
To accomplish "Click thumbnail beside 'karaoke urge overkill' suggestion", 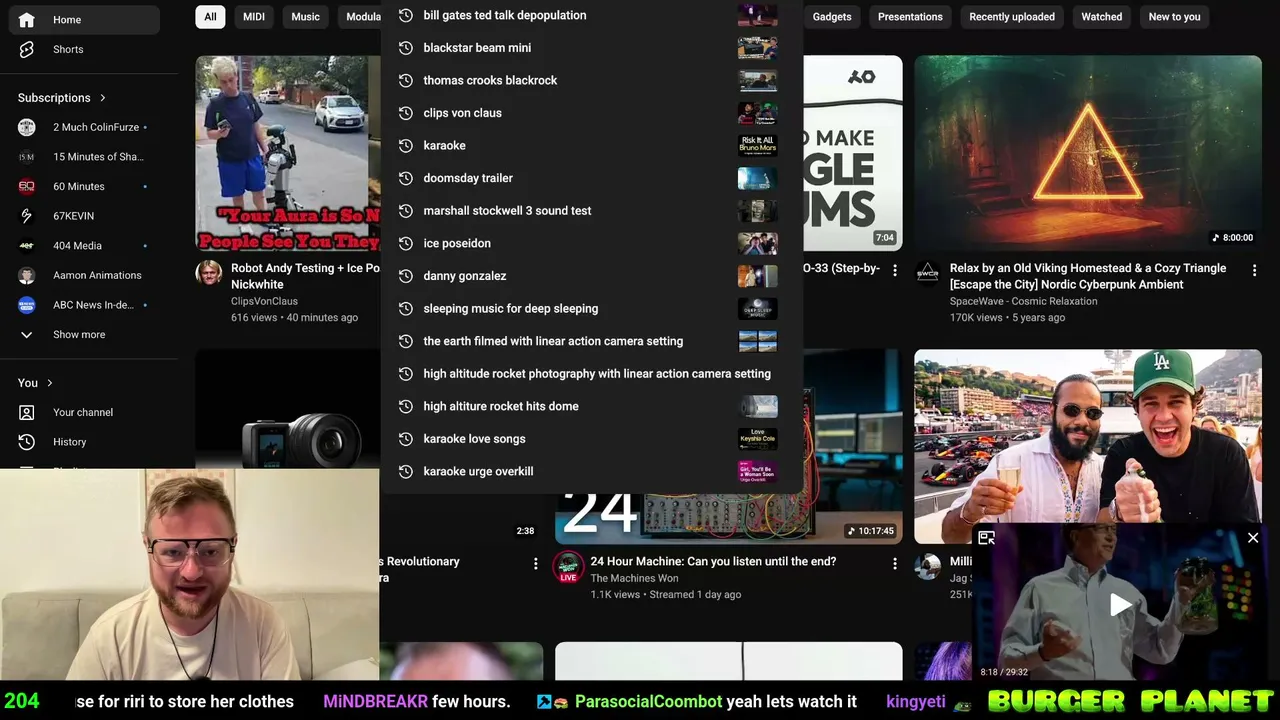I will click(757, 471).
